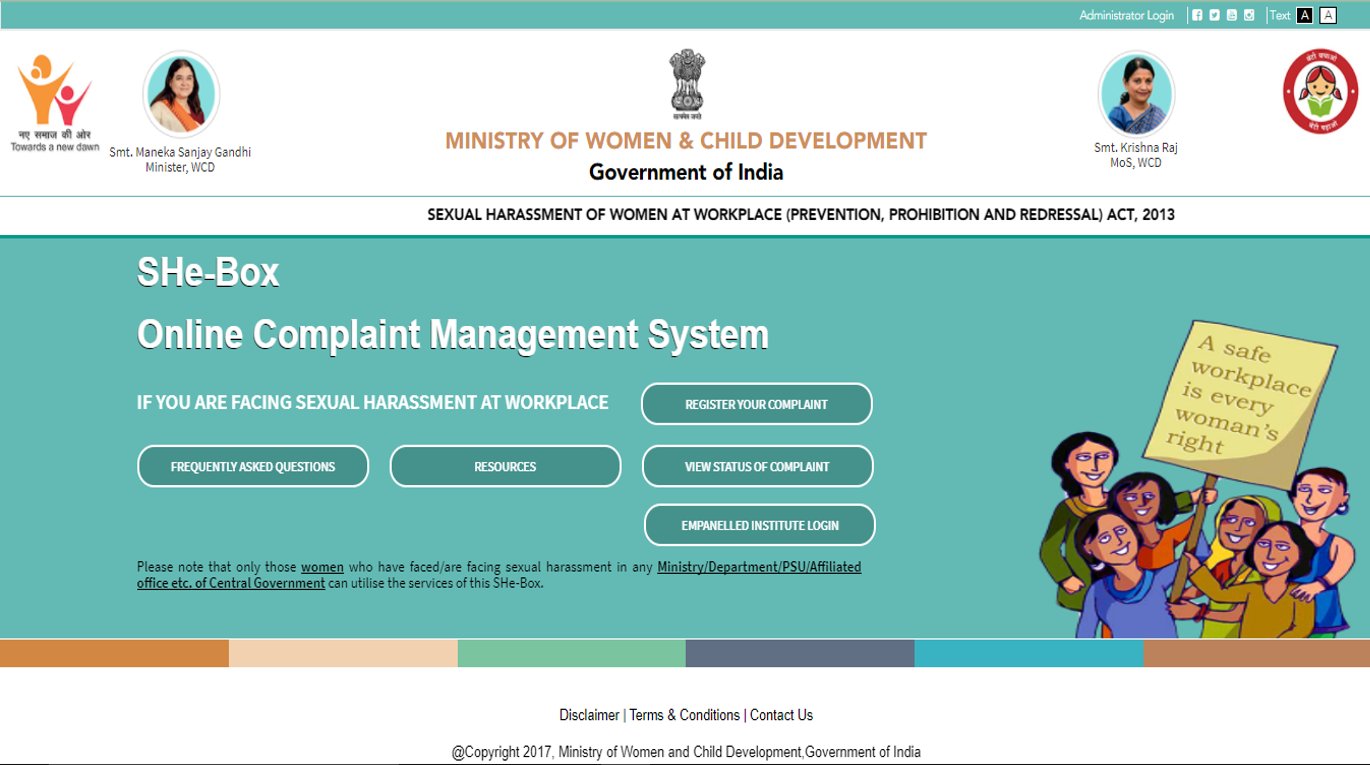
Task: Click Smt. Krishna Raj's photo
Action: [1136, 94]
